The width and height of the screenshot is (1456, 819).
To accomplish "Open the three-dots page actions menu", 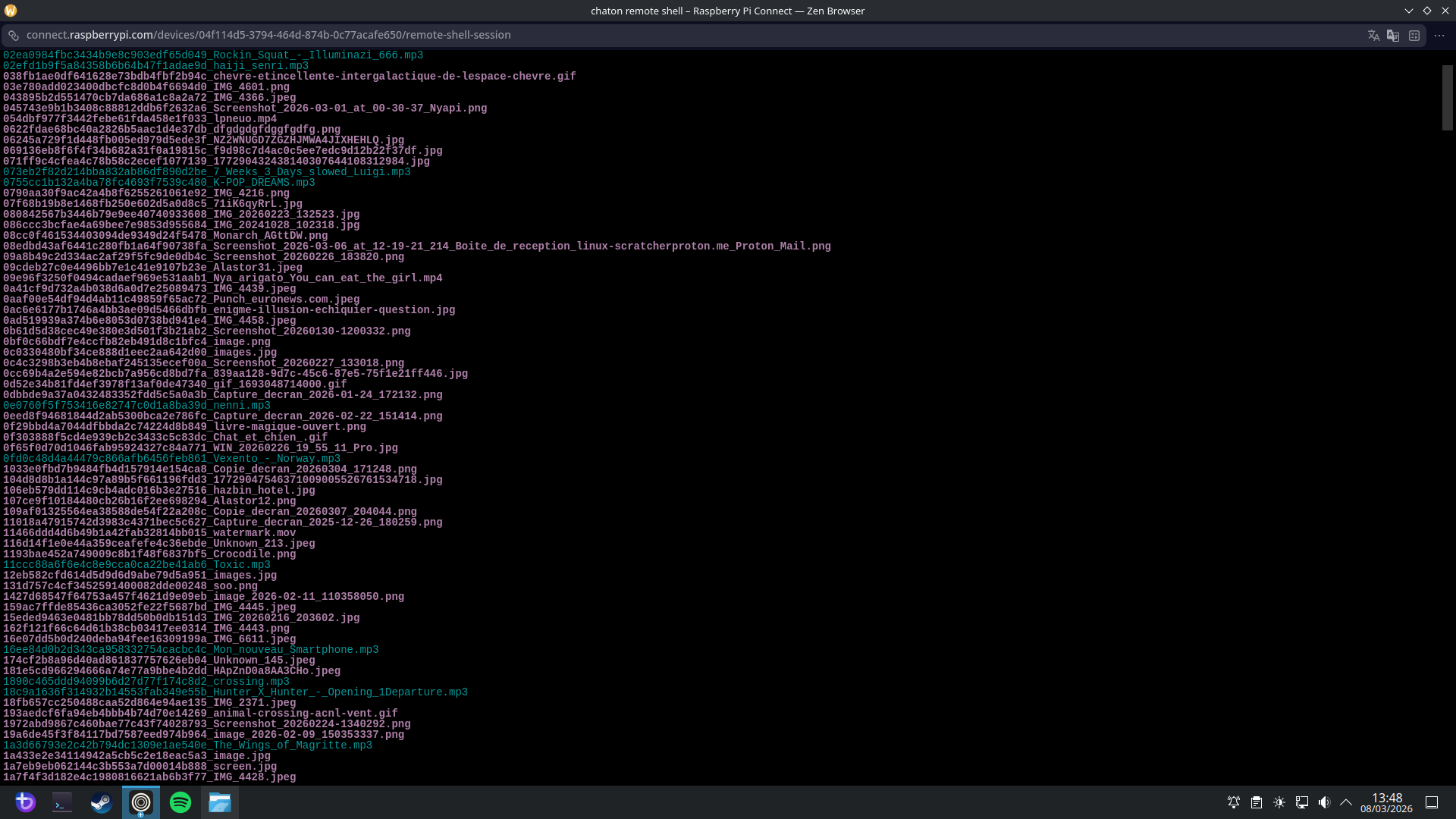I will click(x=1439, y=36).
